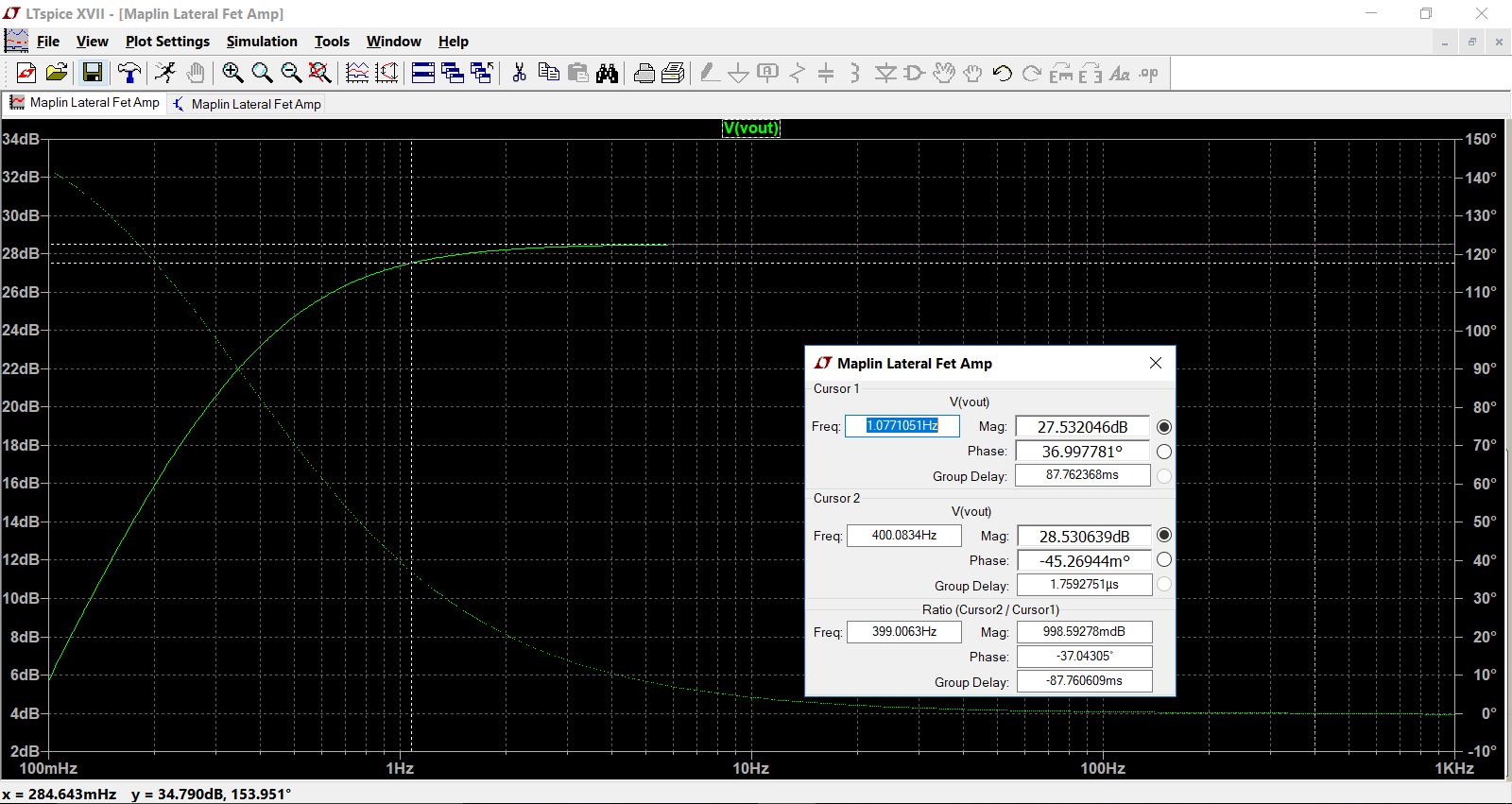This screenshot has width=1512, height=804.
Task: Click Cursor 2 Mag value 28.530639dB
Action: click(1085, 537)
